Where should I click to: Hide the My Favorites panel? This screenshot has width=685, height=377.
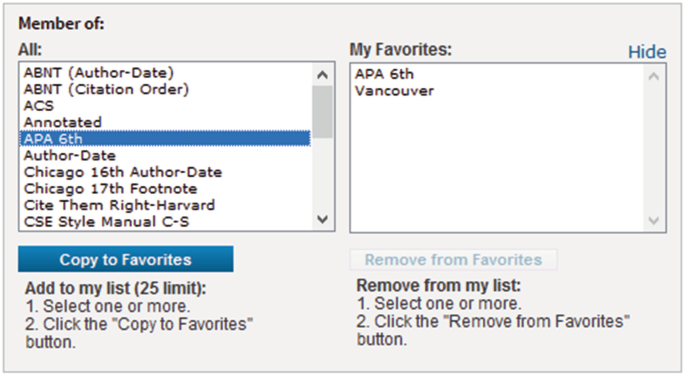point(647,52)
